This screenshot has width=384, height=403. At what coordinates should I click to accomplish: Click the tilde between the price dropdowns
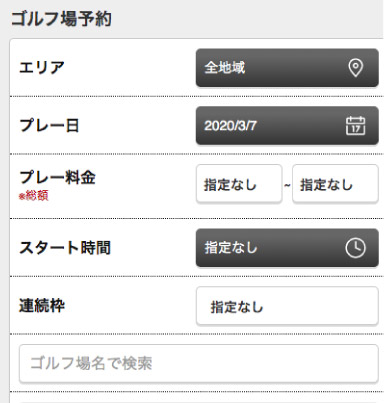tap(287, 185)
